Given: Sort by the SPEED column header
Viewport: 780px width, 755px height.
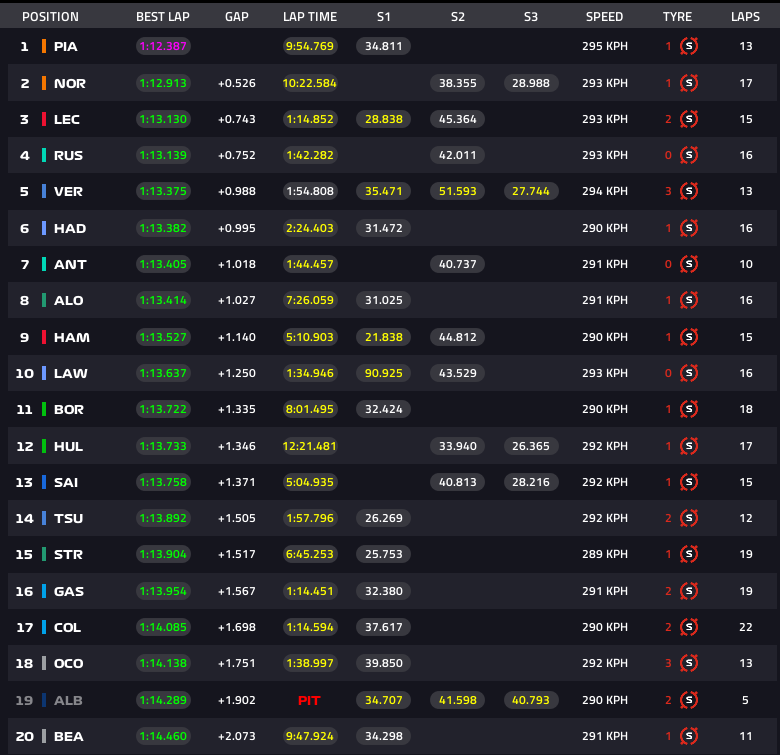Looking at the screenshot, I should (x=604, y=17).
